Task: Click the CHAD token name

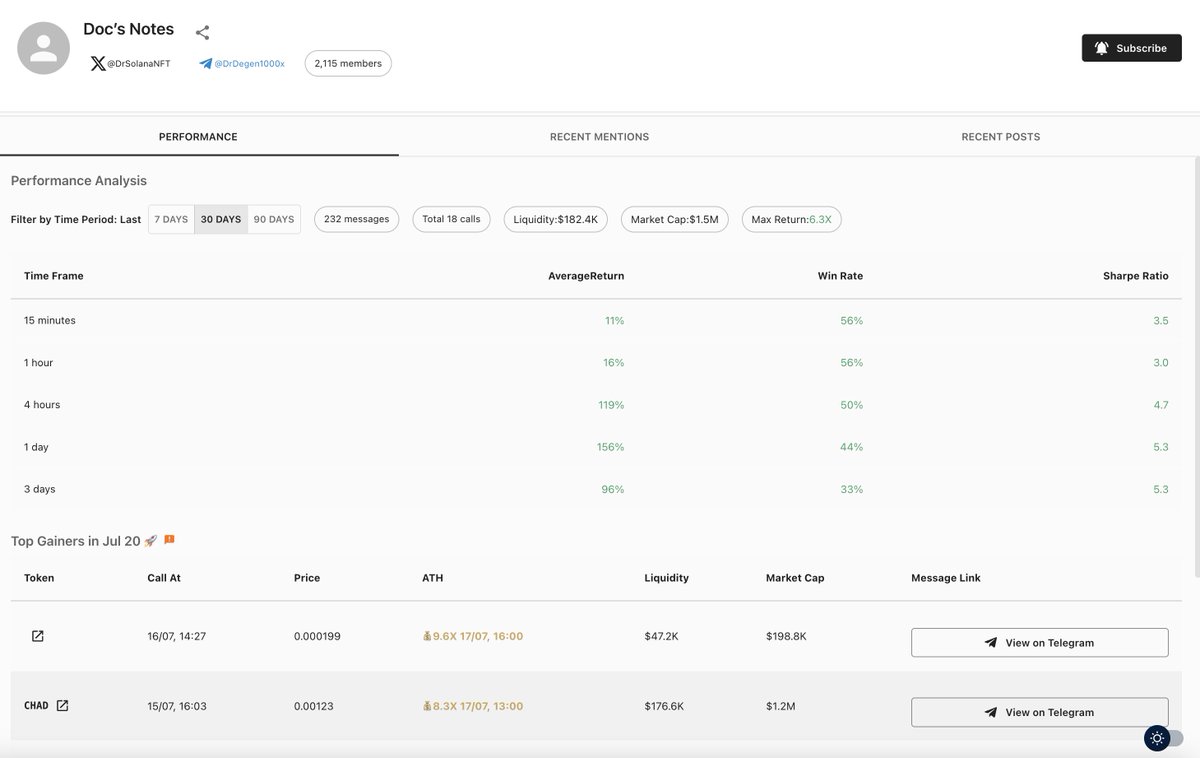Action: 36,706
